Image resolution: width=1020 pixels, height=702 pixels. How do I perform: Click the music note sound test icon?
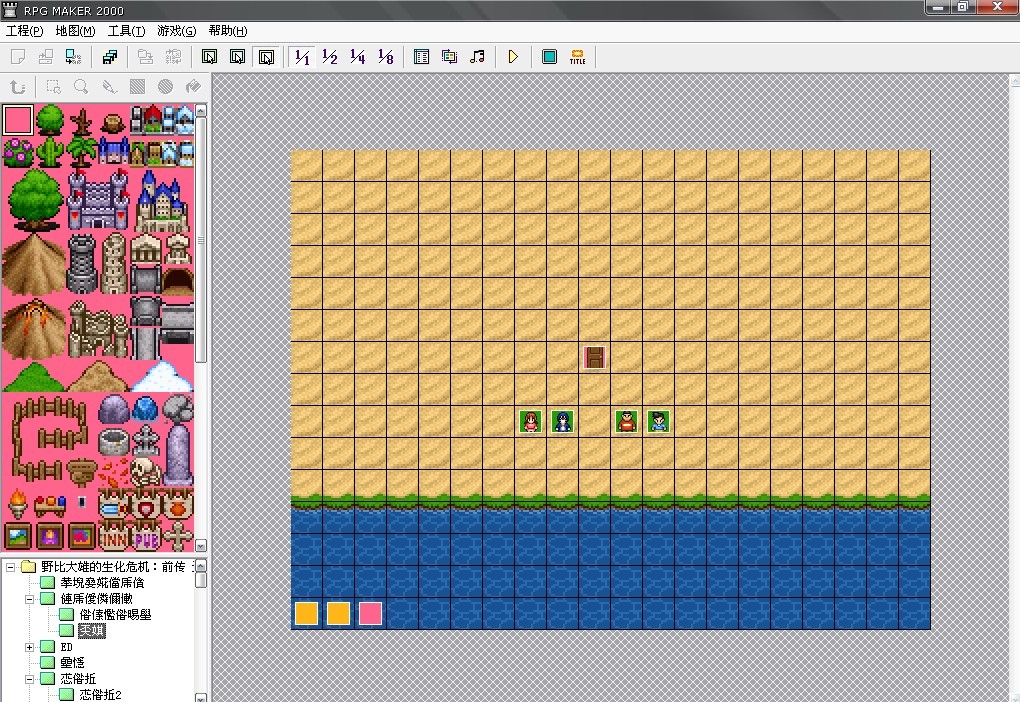477,57
